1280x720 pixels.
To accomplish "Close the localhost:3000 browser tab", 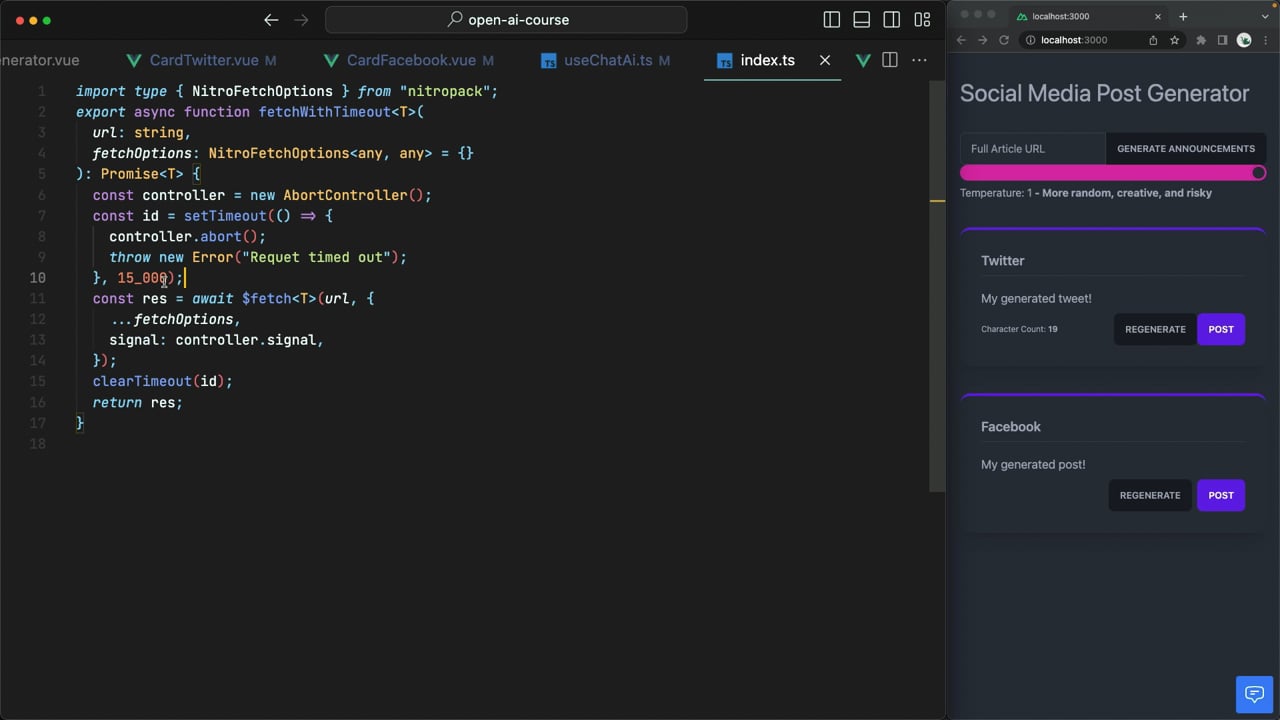I will 1158,16.
